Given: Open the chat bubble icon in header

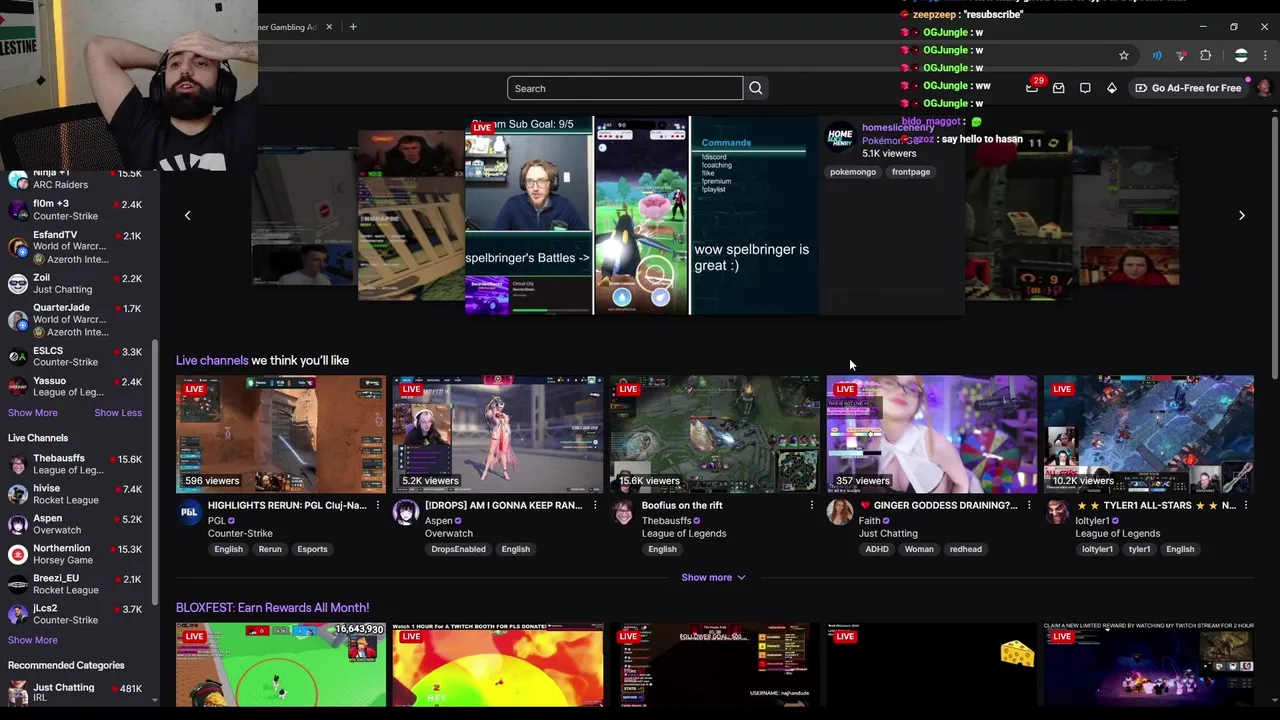Looking at the screenshot, I should [1085, 88].
